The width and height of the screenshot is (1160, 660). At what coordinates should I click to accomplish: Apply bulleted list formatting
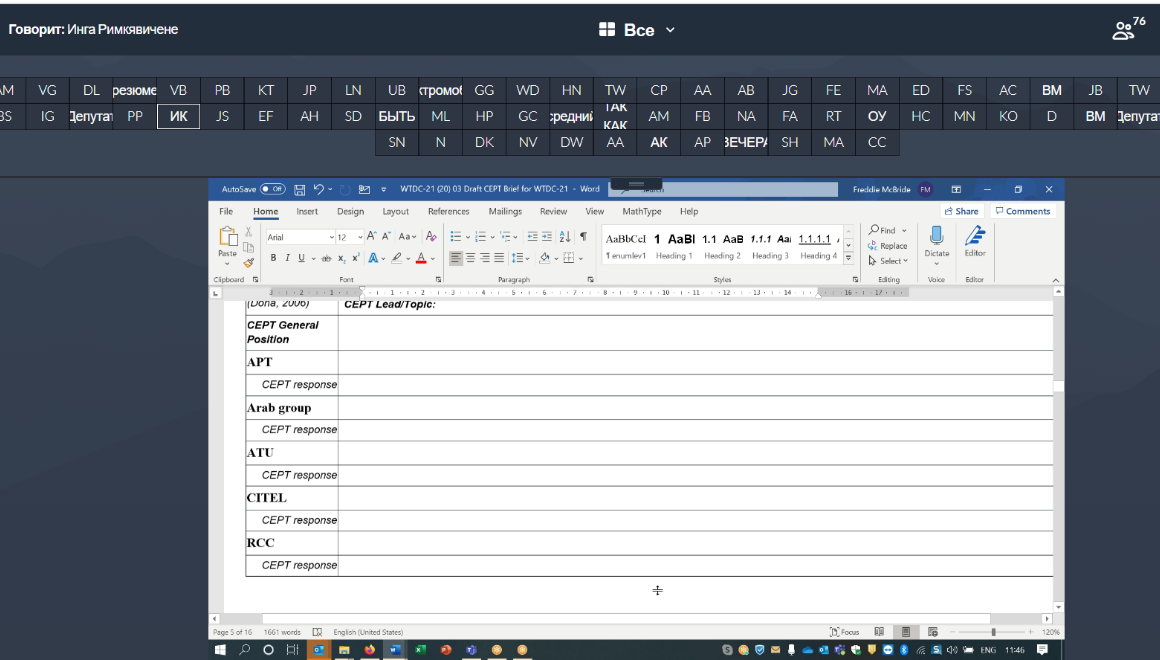point(456,237)
